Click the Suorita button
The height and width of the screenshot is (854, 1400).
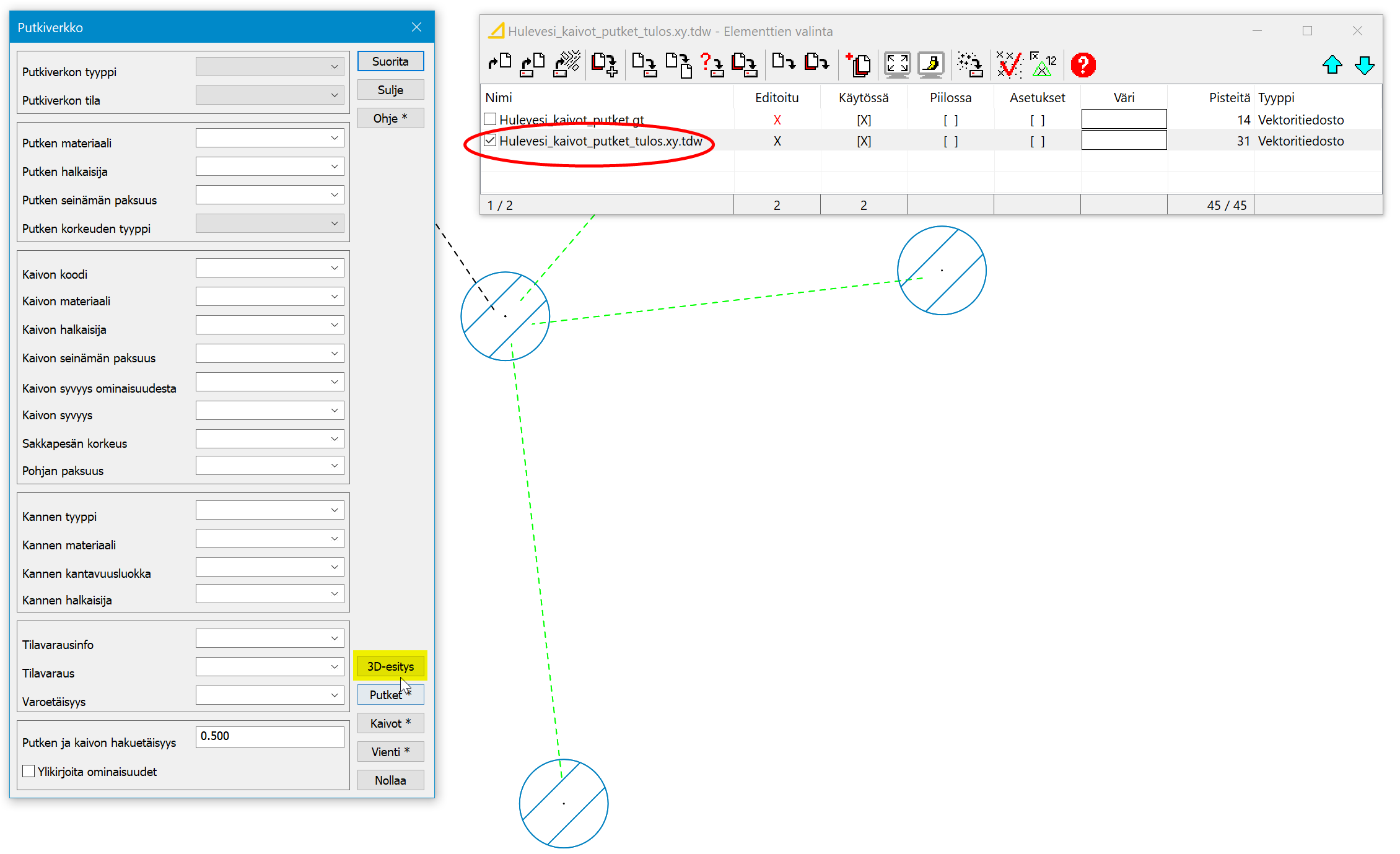390,61
